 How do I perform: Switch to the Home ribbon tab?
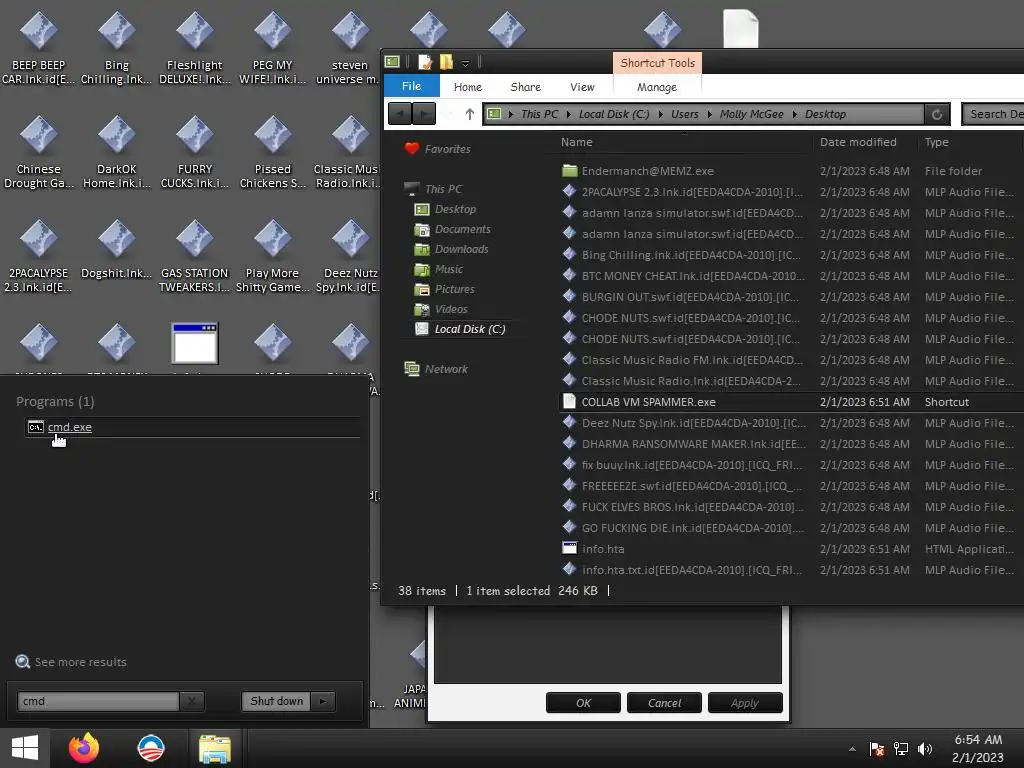[x=468, y=87]
